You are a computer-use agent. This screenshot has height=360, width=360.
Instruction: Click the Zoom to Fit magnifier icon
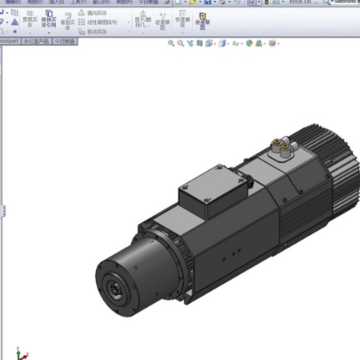pos(171,43)
